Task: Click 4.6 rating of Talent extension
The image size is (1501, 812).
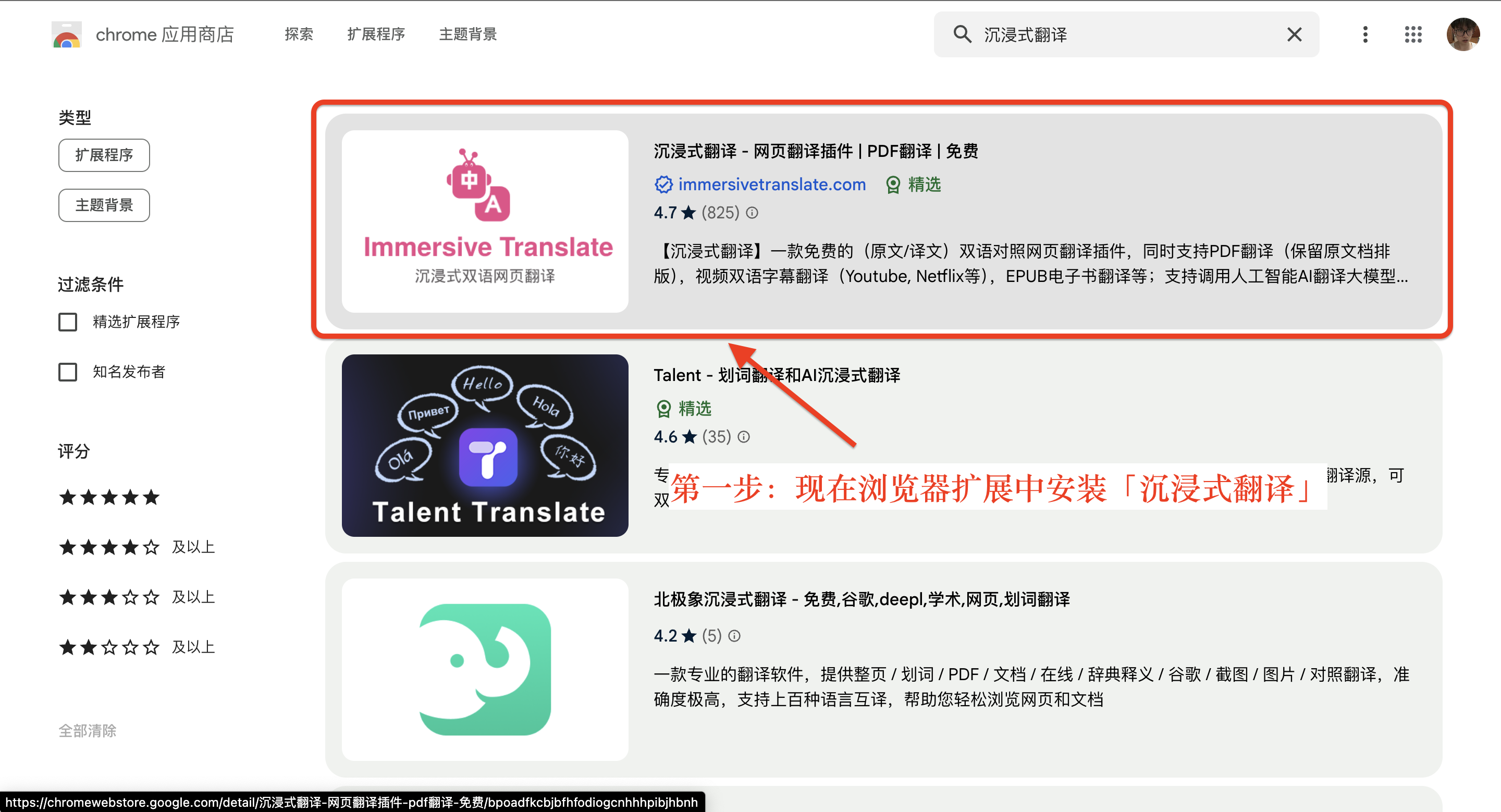Action: [675, 437]
